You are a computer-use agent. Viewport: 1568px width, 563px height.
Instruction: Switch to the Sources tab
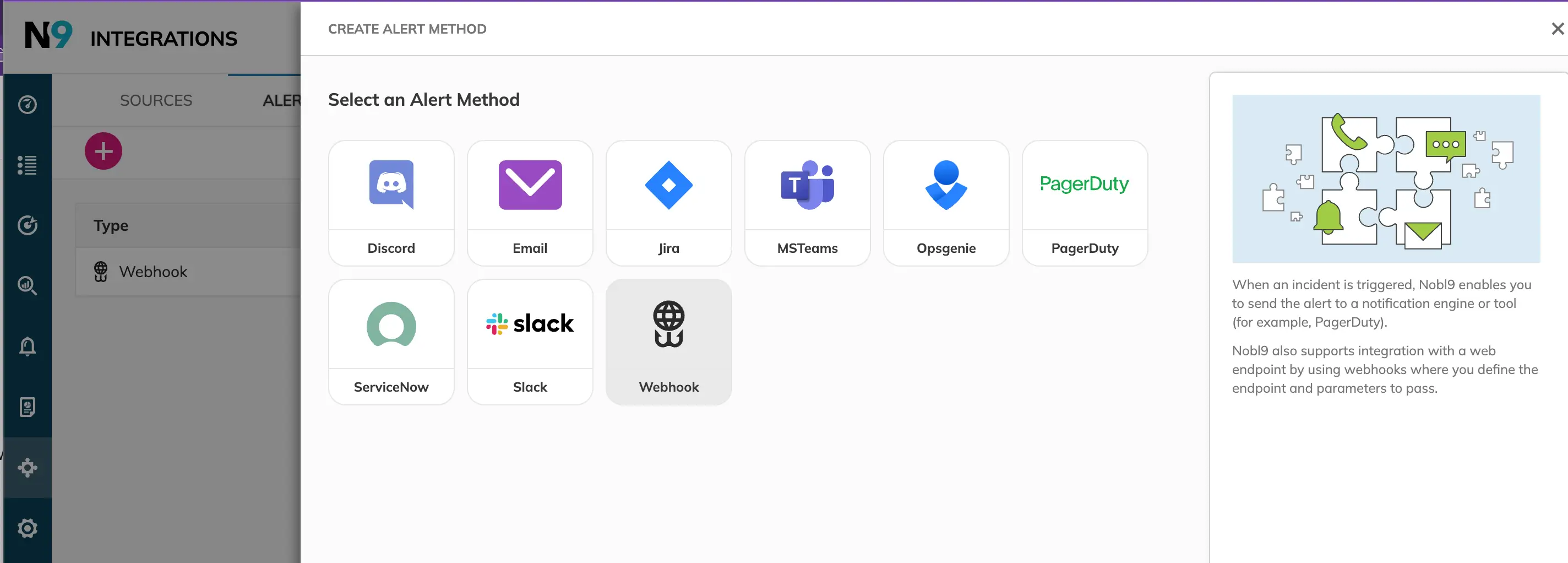(156, 100)
